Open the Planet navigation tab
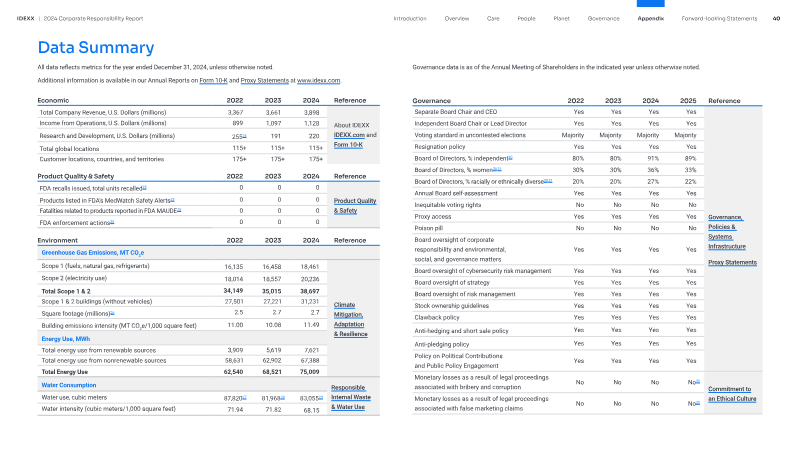 (x=561, y=18)
